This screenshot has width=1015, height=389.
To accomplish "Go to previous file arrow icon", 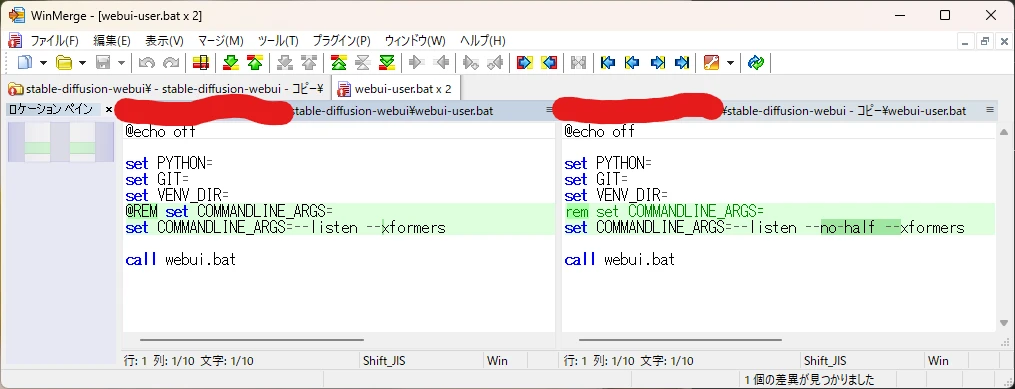I will 632,63.
